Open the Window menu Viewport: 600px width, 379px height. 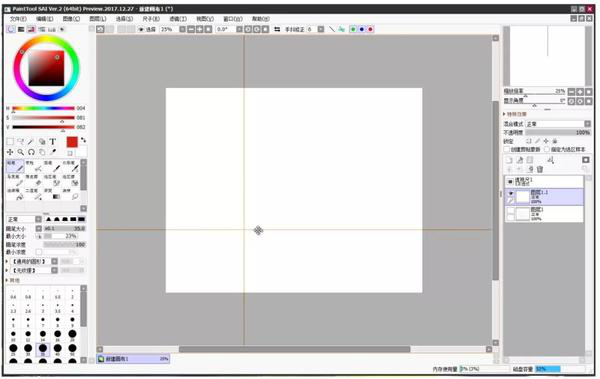233,19
